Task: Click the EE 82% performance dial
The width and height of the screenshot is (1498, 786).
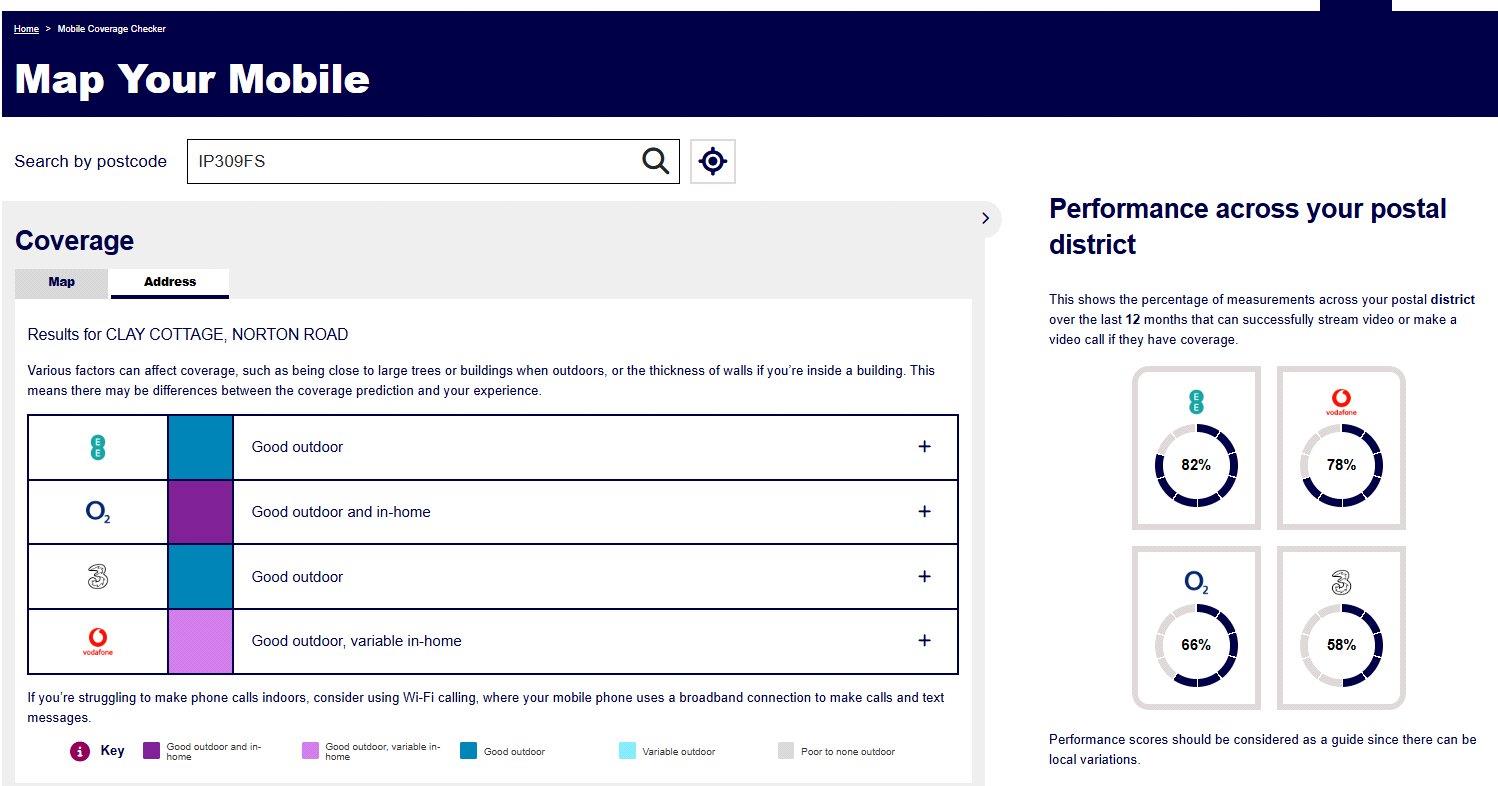Action: click(x=1196, y=465)
